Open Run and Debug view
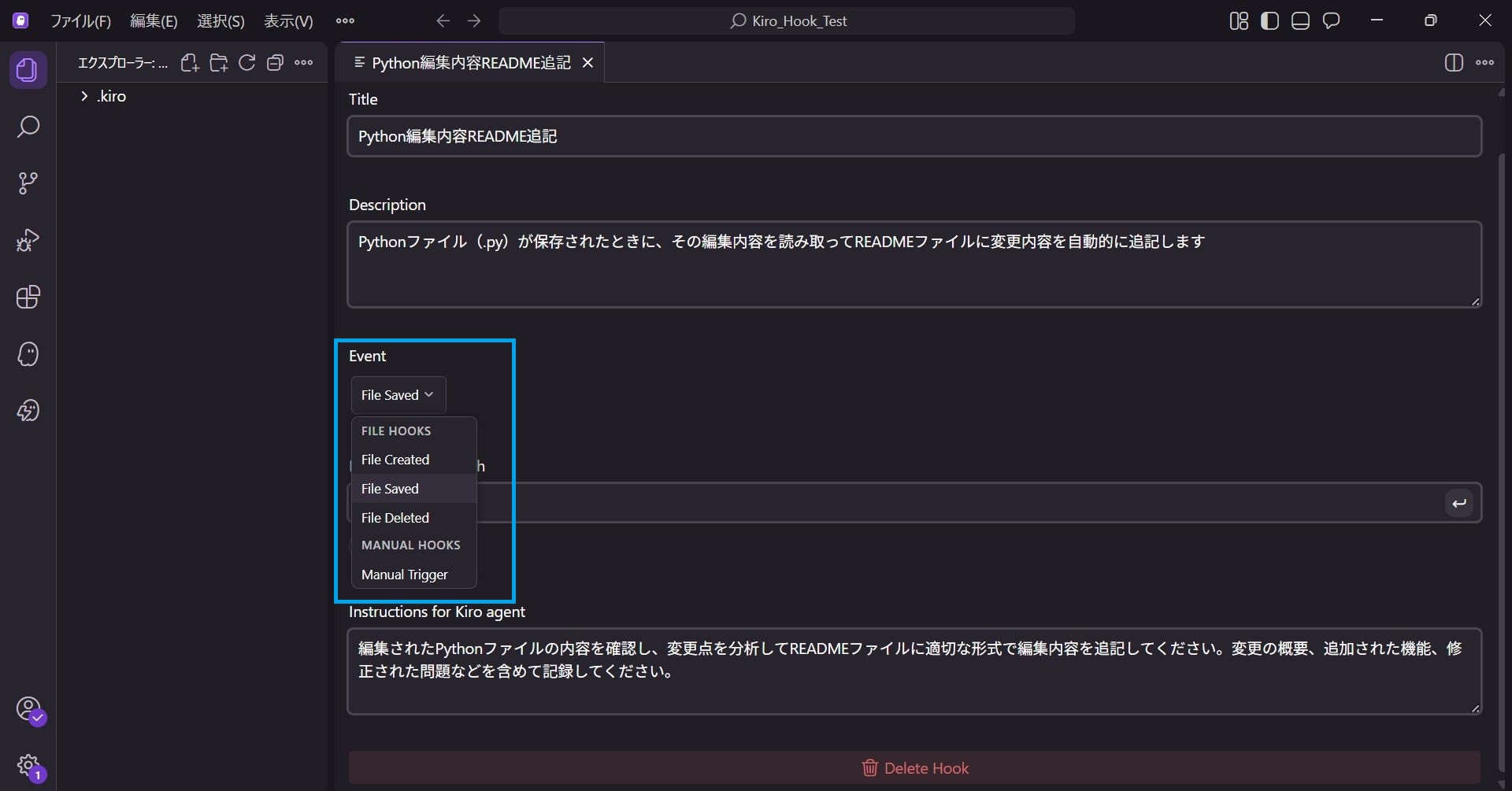Screen dimensions: 1512x791 tap(28, 240)
